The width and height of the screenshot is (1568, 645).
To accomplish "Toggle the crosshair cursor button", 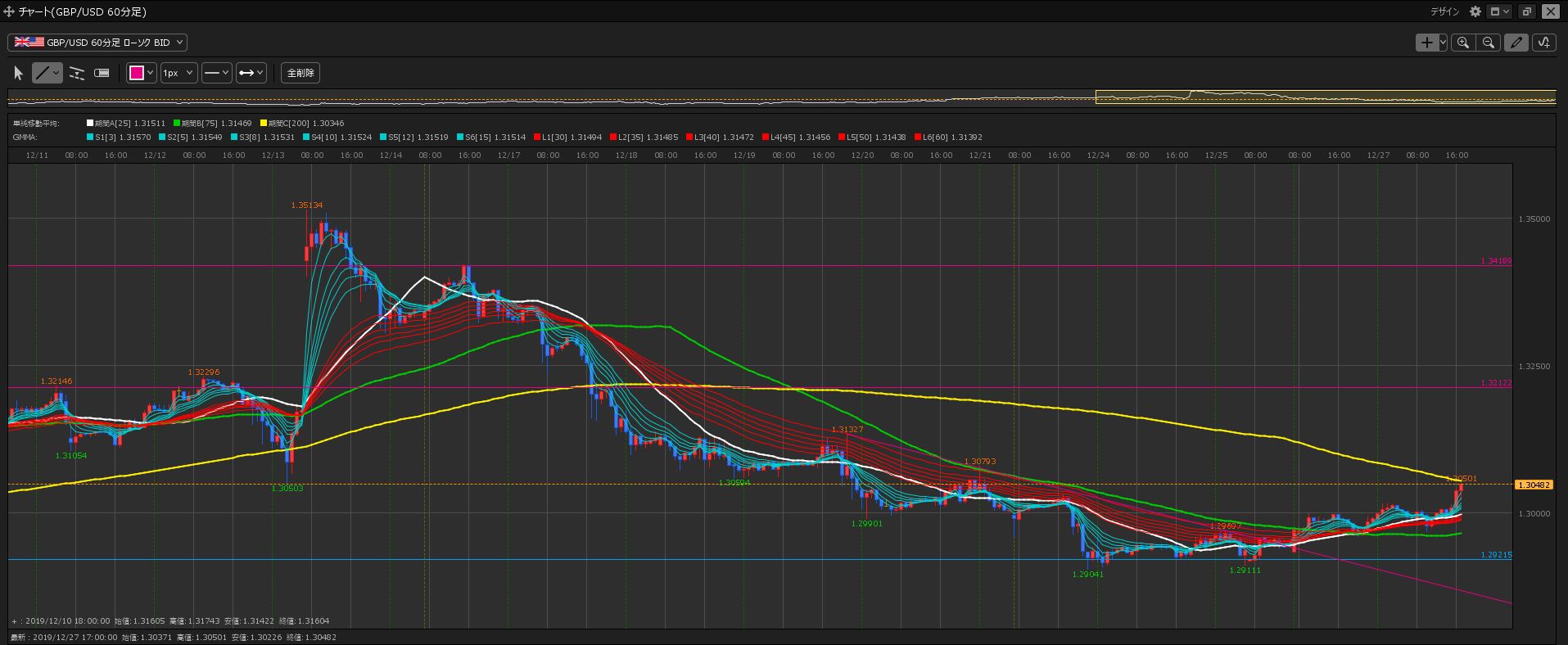I will tap(1427, 43).
